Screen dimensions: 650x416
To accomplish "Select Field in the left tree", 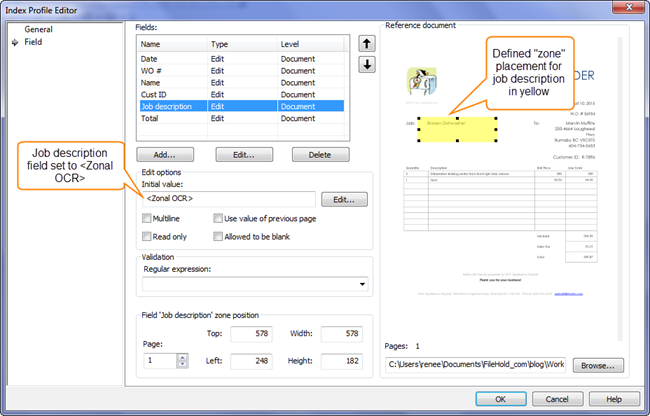I will click(33, 42).
